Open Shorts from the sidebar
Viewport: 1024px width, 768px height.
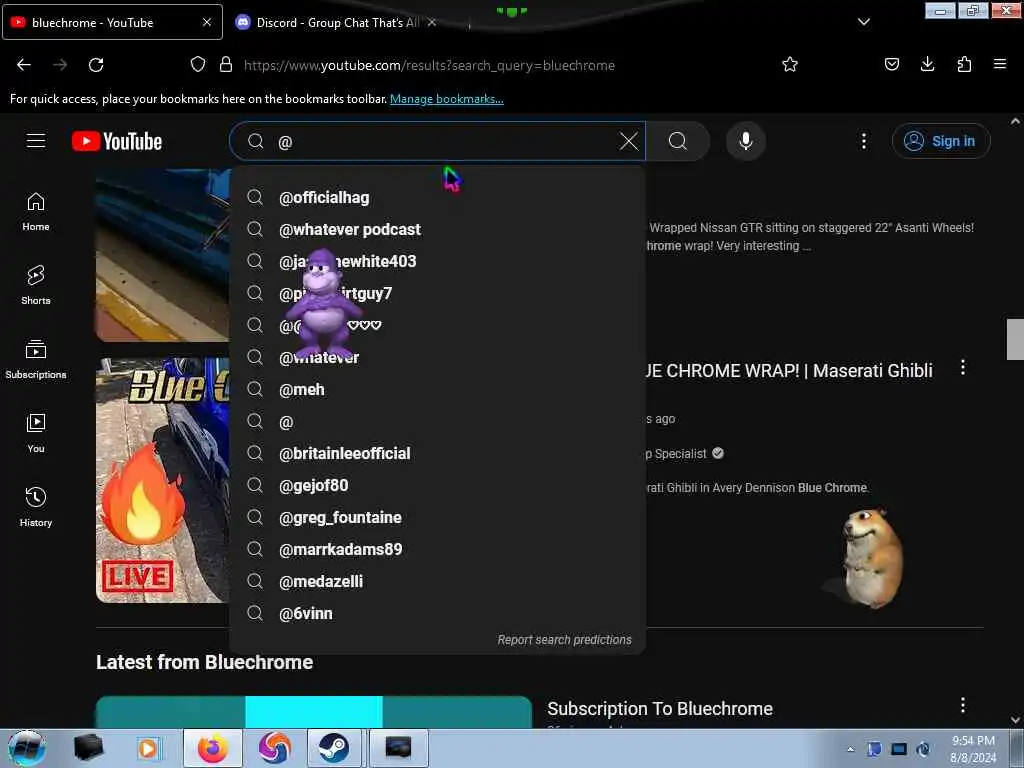click(36, 285)
